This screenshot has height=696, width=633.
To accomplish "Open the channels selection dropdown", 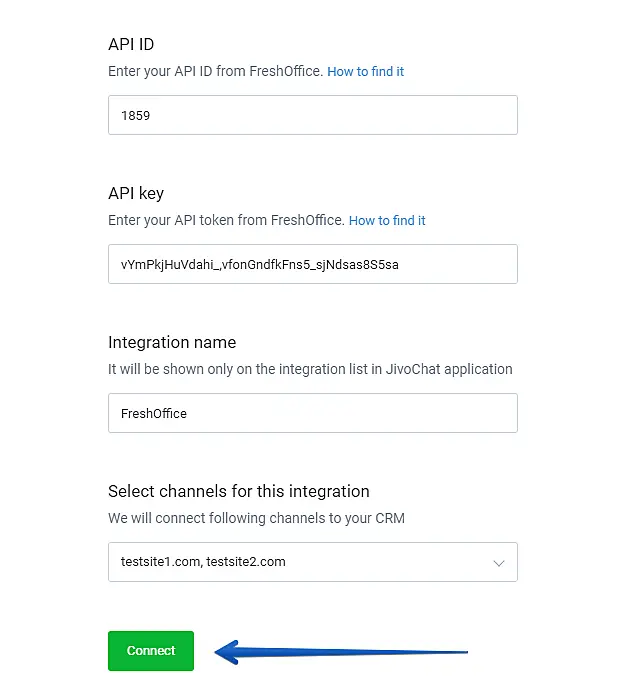I will click(312, 562).
